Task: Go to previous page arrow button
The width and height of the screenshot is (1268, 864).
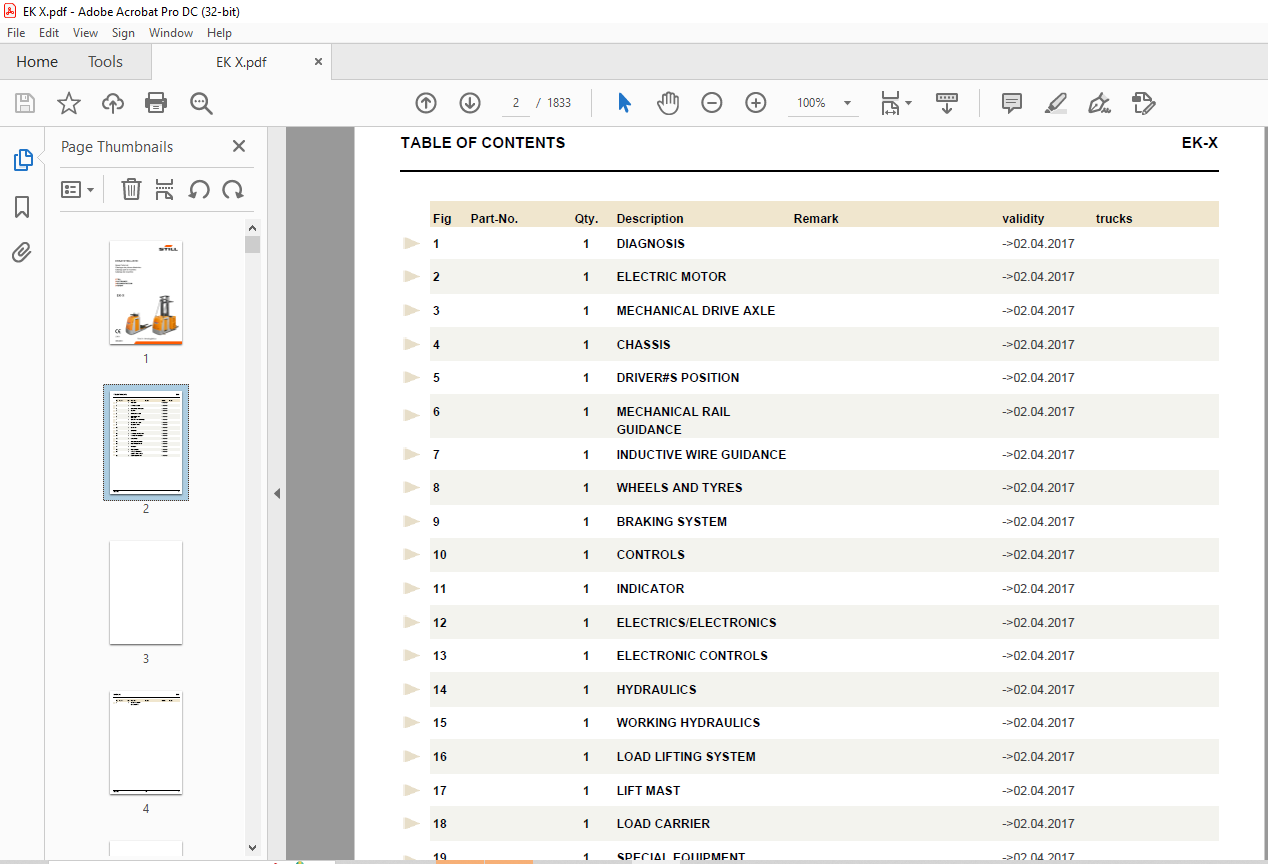Action: click(x=426, y=103)
